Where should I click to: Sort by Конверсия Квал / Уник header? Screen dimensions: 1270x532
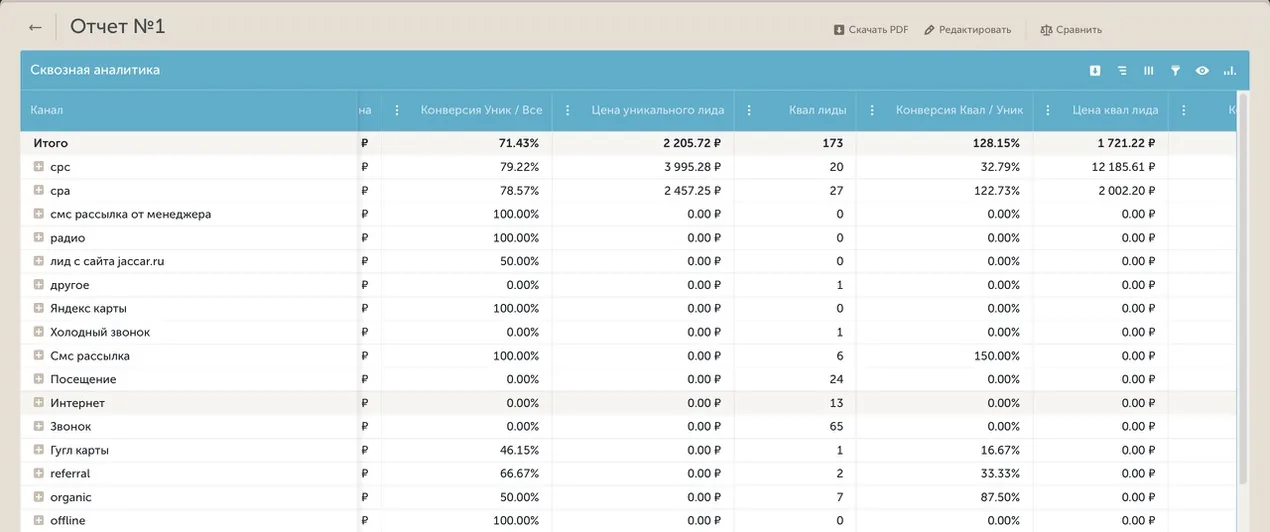point(959,111)
